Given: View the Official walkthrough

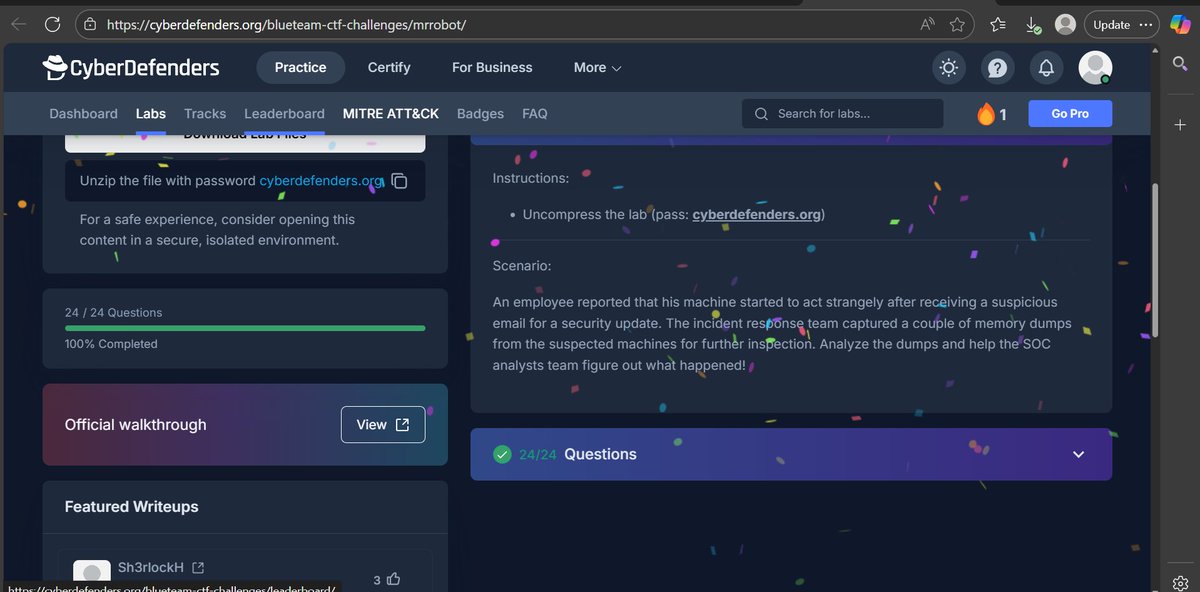Looking at the screenshot, I should (382, 424).
